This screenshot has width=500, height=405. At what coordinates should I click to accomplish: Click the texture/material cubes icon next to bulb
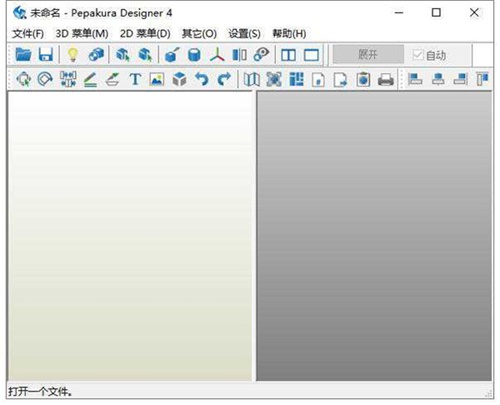coord(96,54)
